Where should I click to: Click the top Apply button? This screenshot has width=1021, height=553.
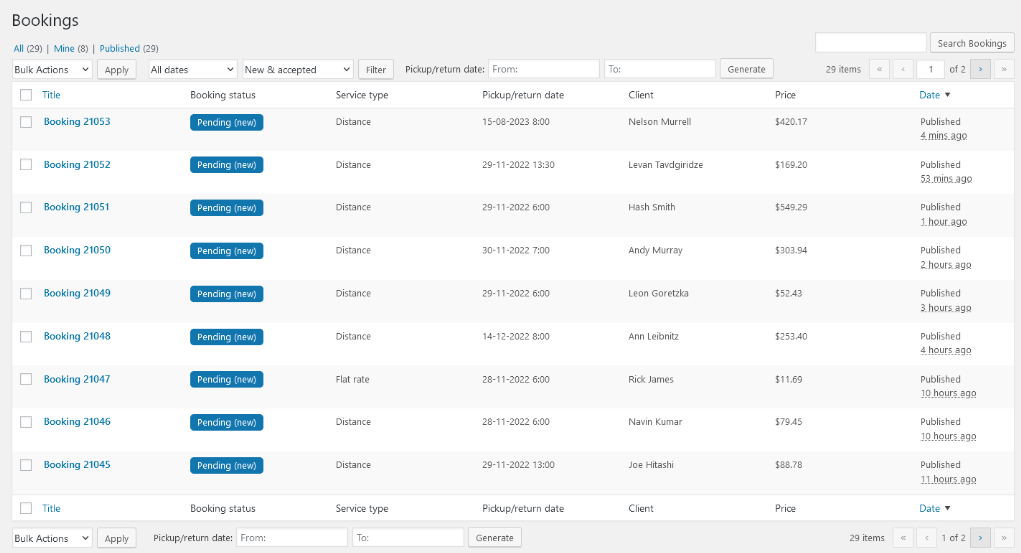coord(117,70)
